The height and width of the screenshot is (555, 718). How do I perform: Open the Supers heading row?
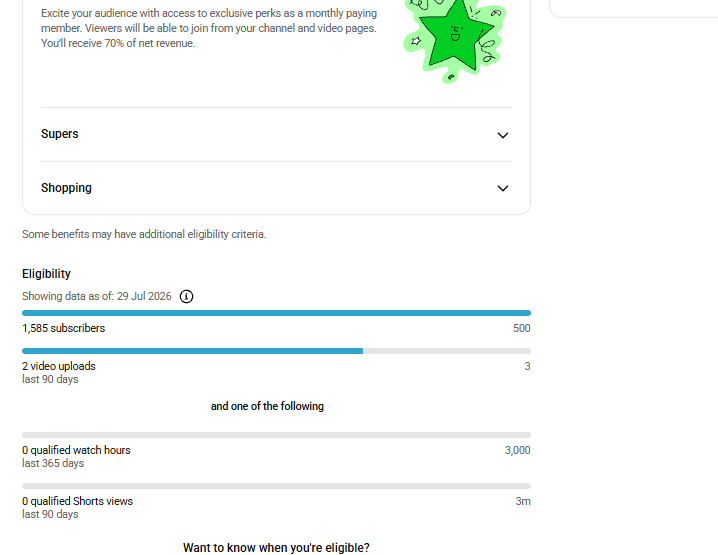[x=276, y=135]
